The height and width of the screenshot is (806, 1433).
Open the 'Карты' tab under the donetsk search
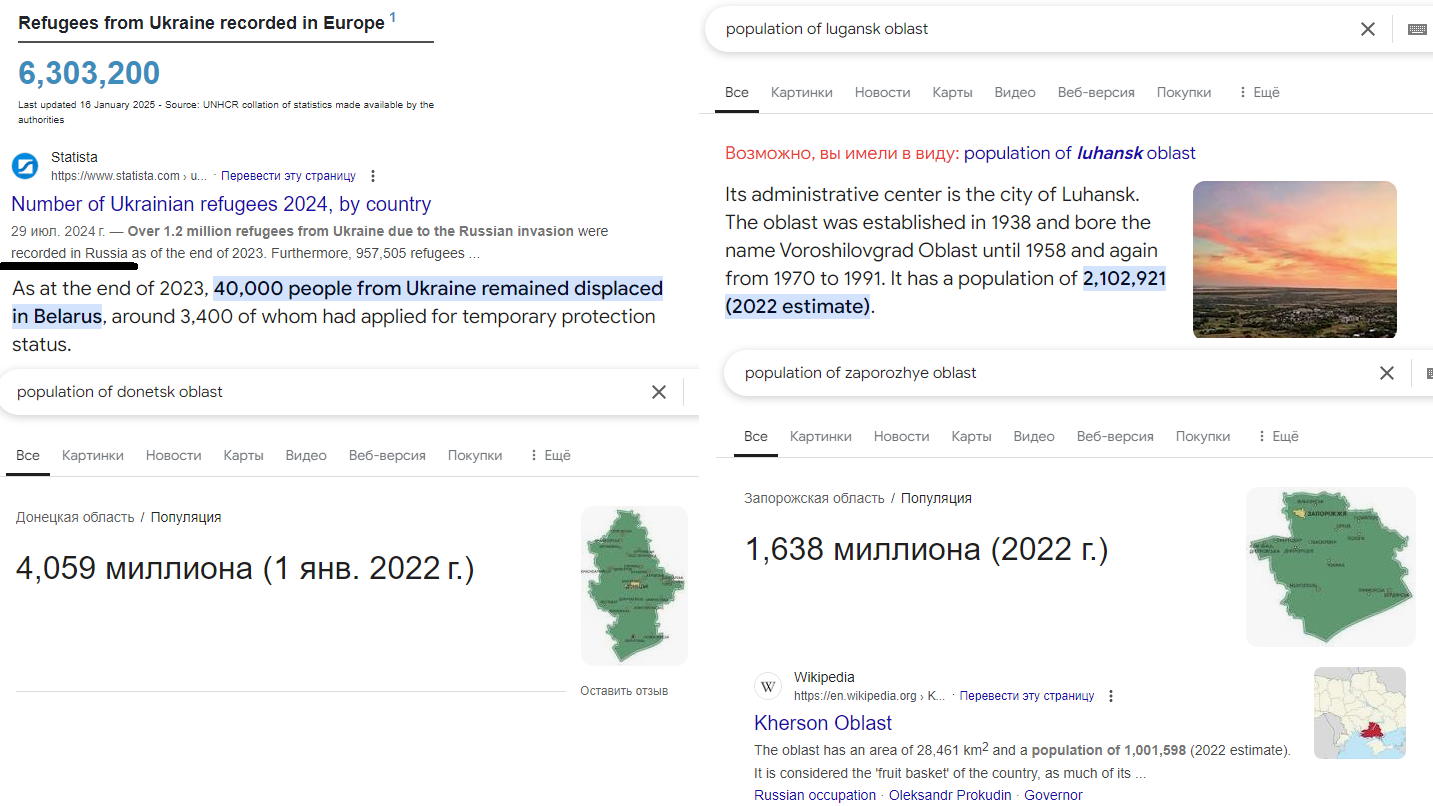(244, 455)
